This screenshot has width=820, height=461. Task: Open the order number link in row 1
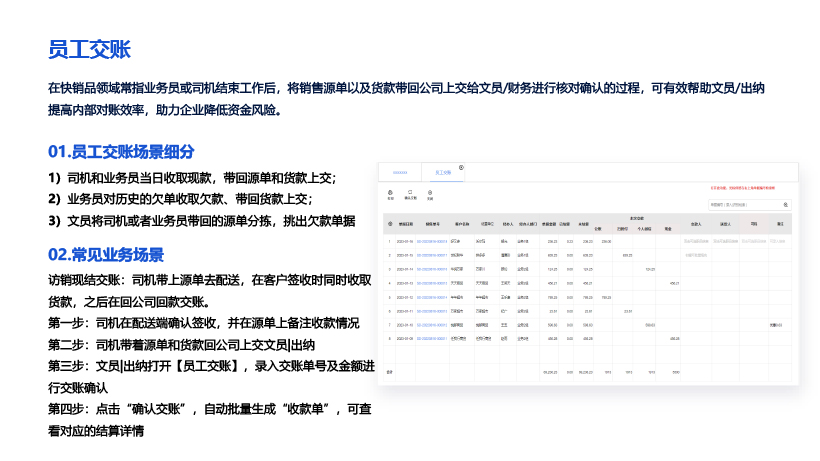pos(433,241)
